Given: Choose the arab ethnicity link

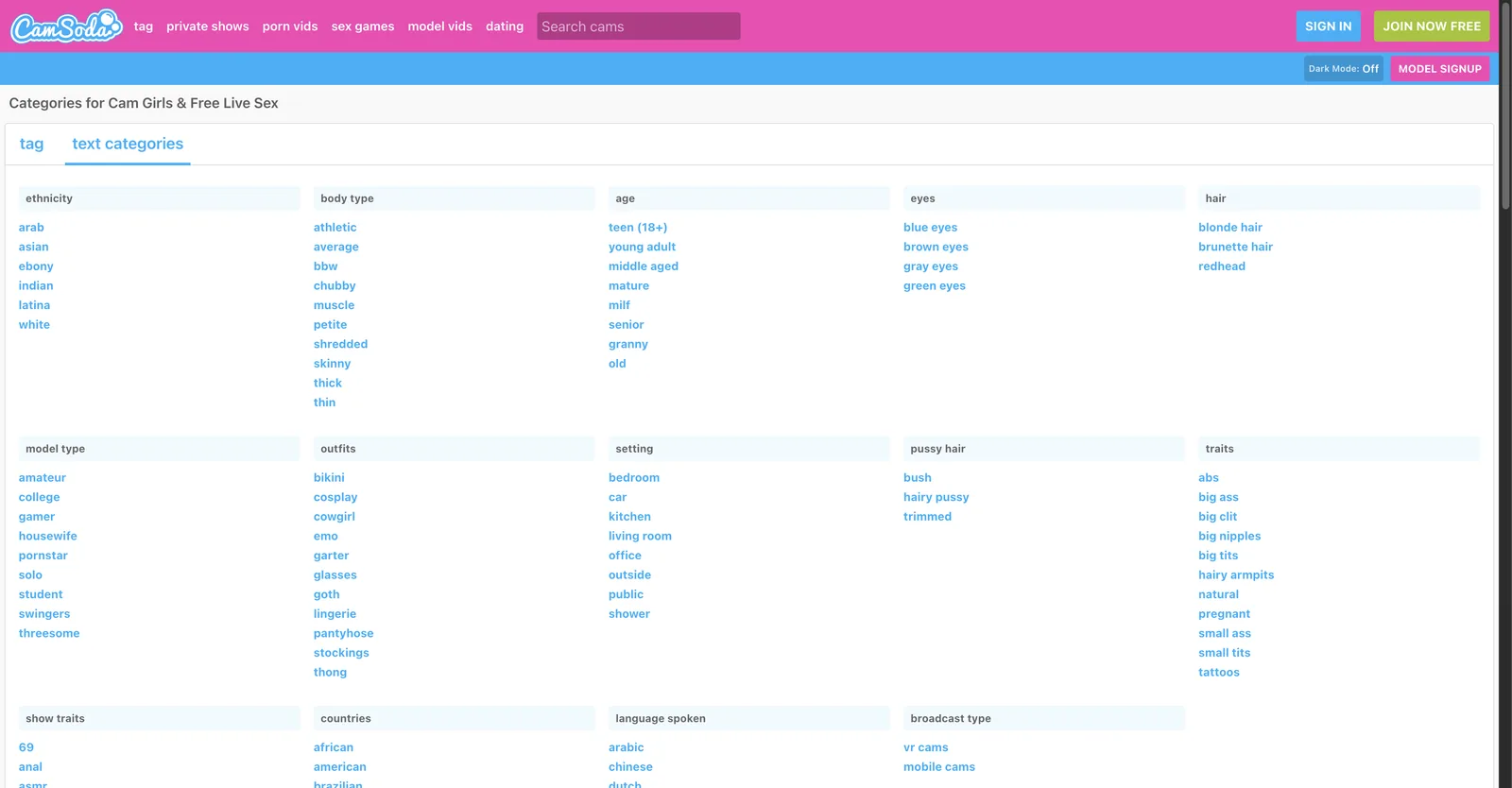Looking at the screenshot, I should pos(31,228).
